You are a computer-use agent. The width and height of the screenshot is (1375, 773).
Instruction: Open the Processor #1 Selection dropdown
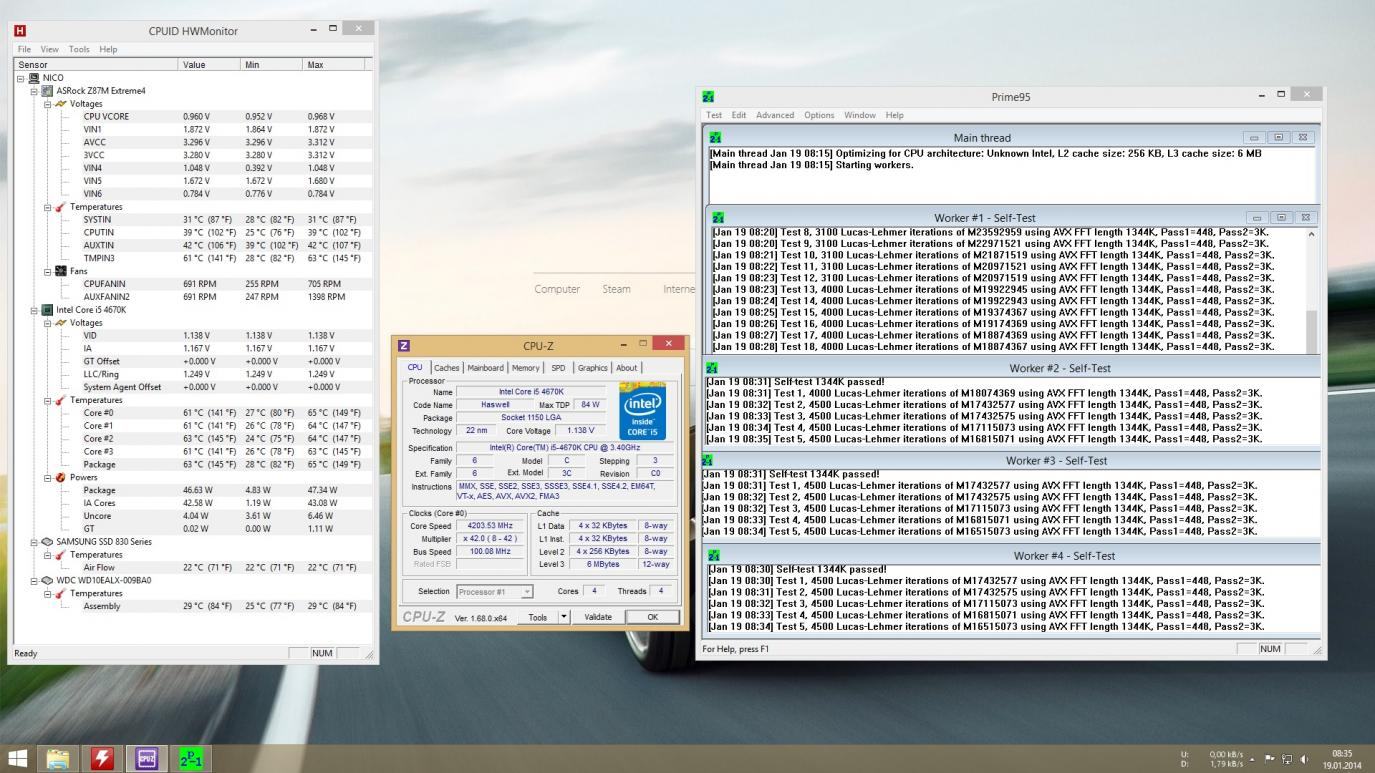pos(494,592)
